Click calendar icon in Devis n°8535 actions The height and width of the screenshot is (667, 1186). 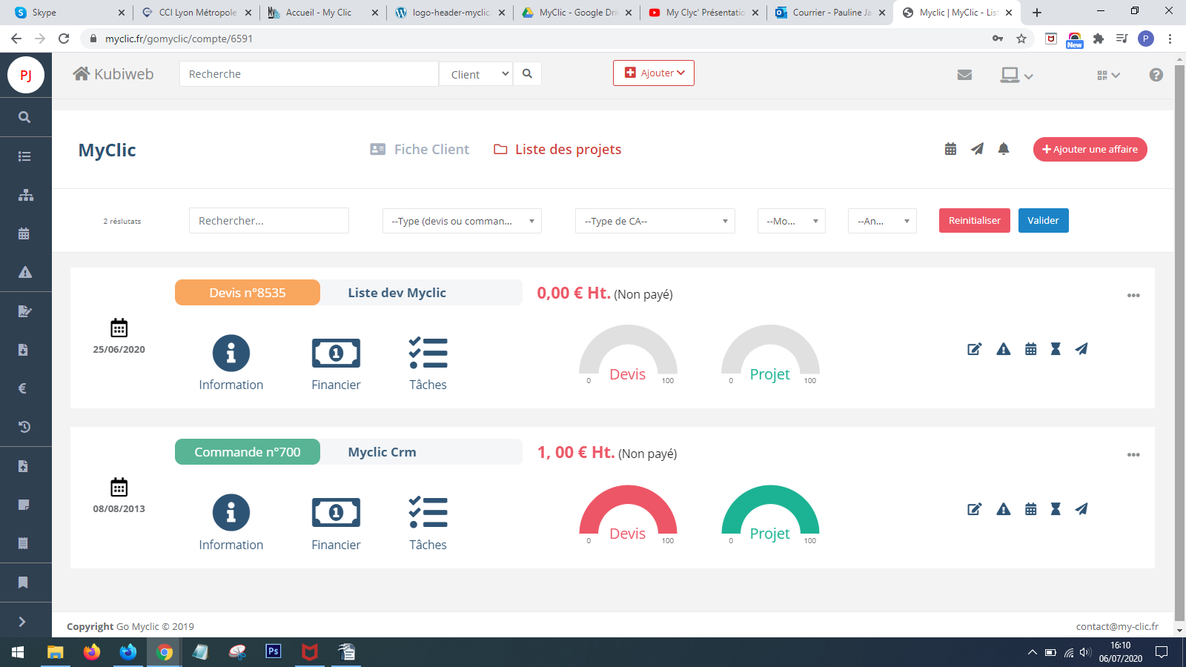point(1030,349)
